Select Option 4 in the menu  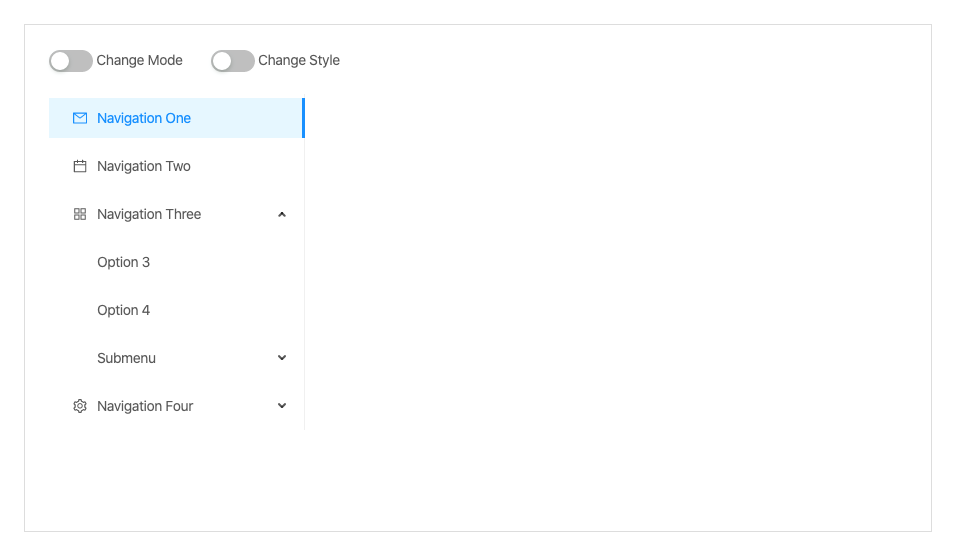point(124,310)
